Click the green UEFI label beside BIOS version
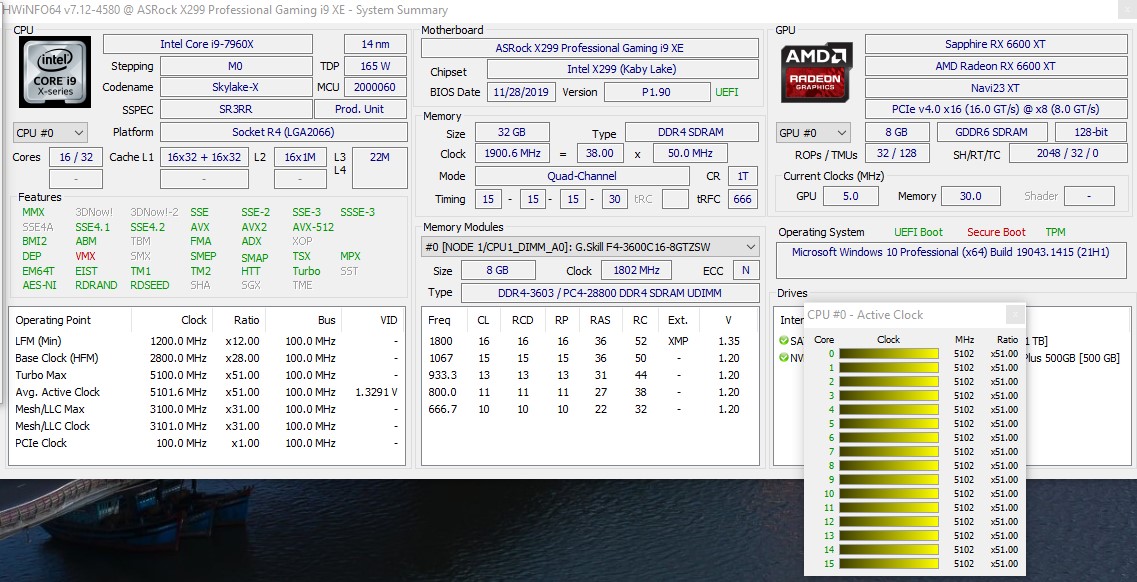The width and height of the screenshot is (1137, 582). [x=727, y=92]
